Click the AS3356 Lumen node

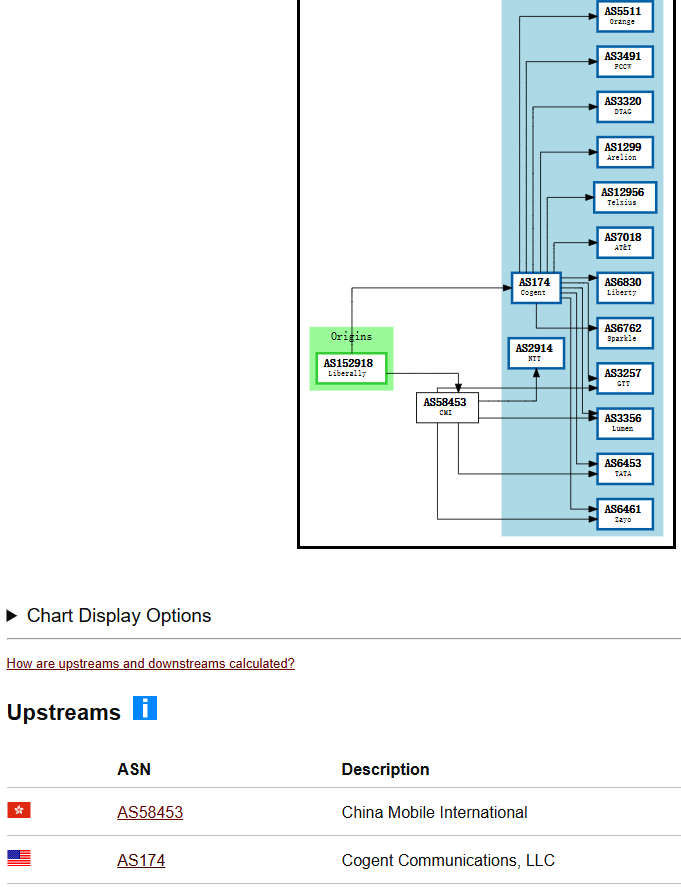point(624,423)
